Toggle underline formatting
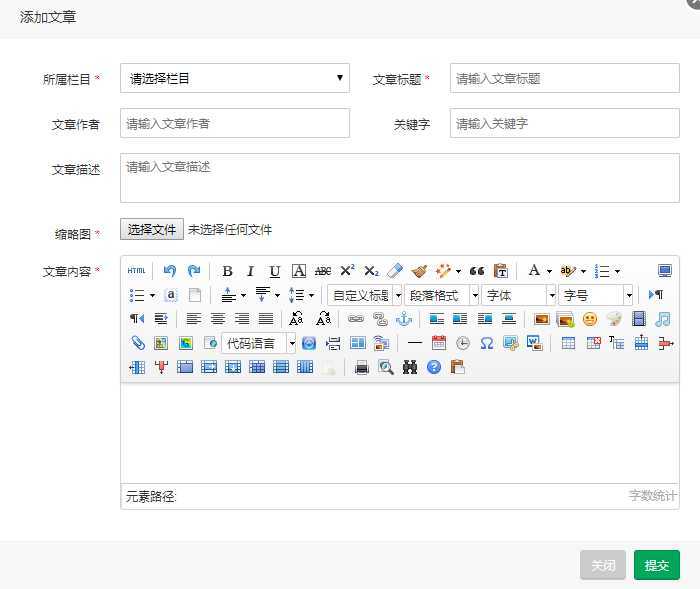This screenshot has width=700, height=589. pyautogui.click(x=274, y=271)
